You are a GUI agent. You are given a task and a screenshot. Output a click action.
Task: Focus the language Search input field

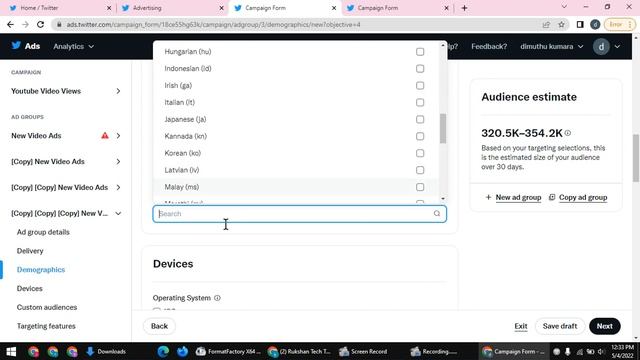point(300,213)
